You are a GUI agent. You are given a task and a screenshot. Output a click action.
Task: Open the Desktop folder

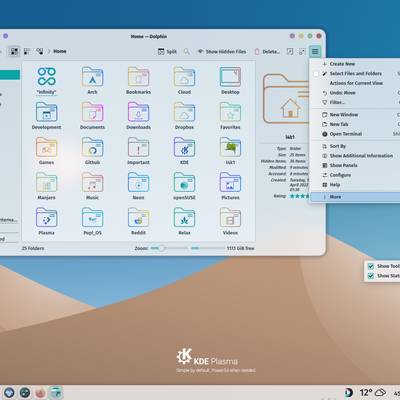click(x=230, y=81)
